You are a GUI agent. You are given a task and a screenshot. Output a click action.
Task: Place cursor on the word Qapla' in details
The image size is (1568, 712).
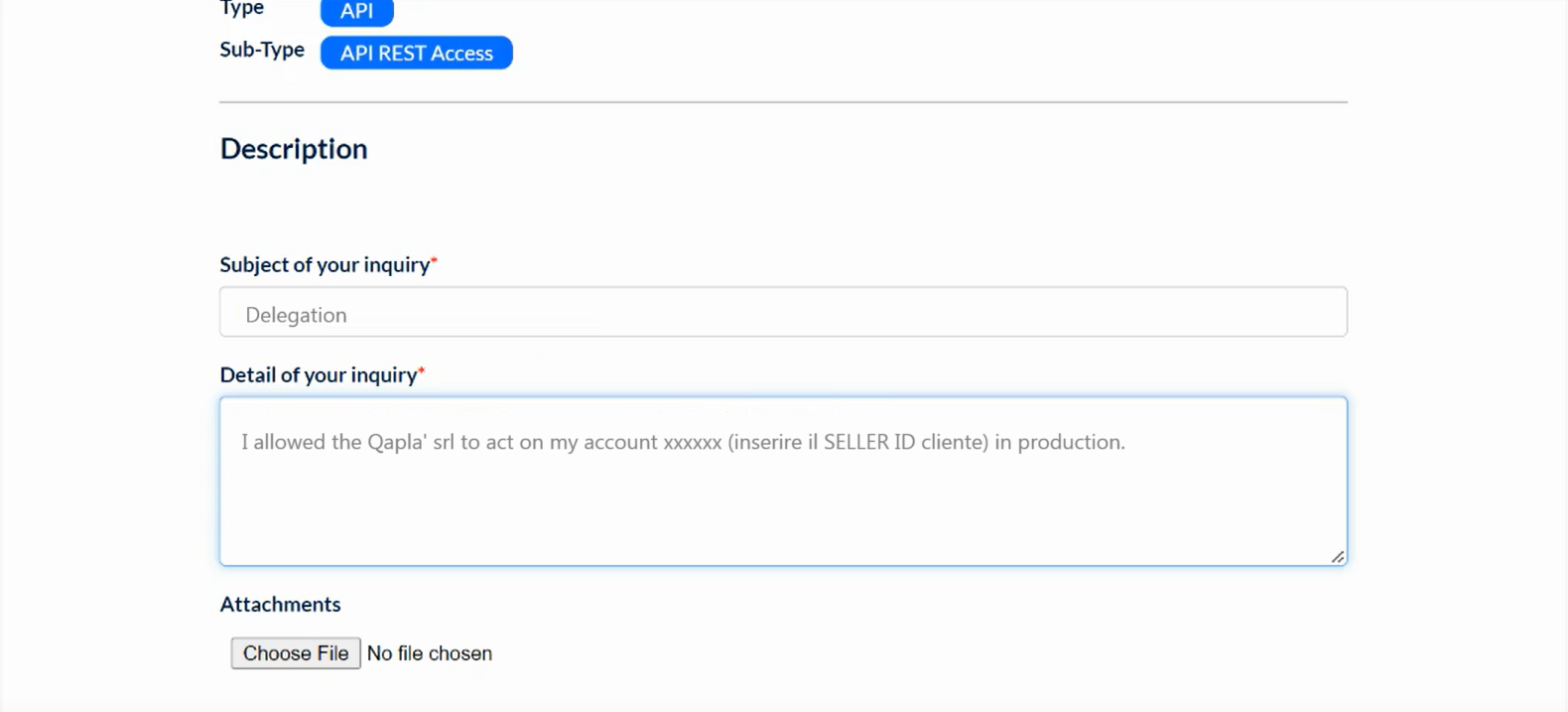397,442
